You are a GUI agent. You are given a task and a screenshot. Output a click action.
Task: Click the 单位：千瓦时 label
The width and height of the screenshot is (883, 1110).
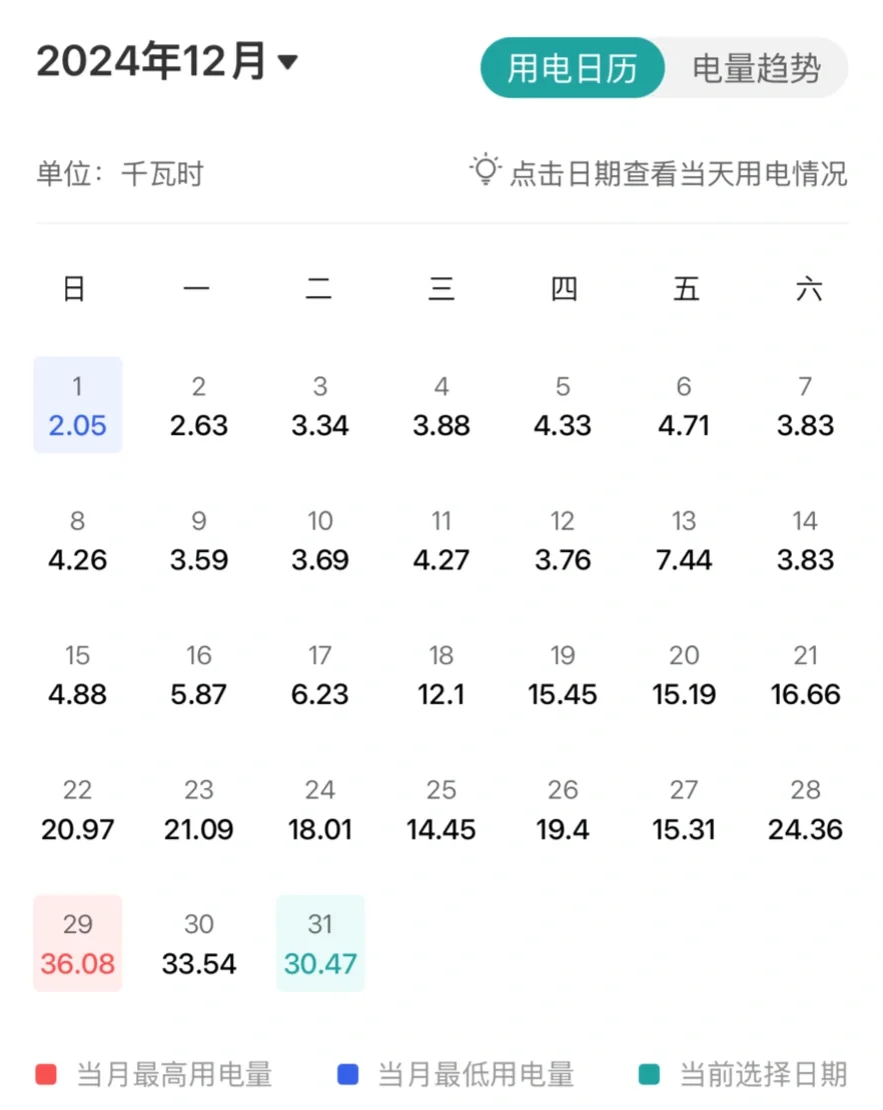(x=120, y=173)
